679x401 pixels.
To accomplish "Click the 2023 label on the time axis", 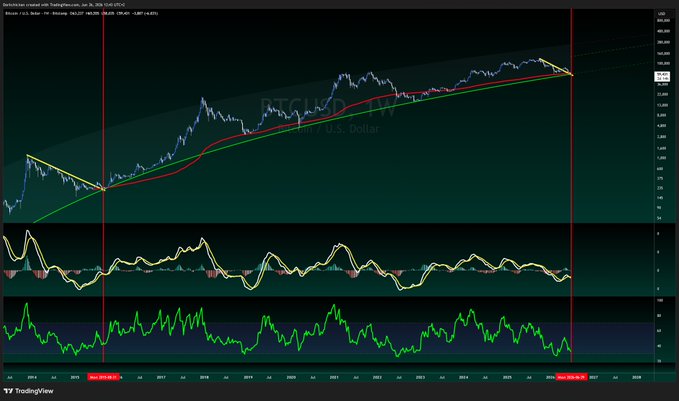I will (x=420, y=377).
